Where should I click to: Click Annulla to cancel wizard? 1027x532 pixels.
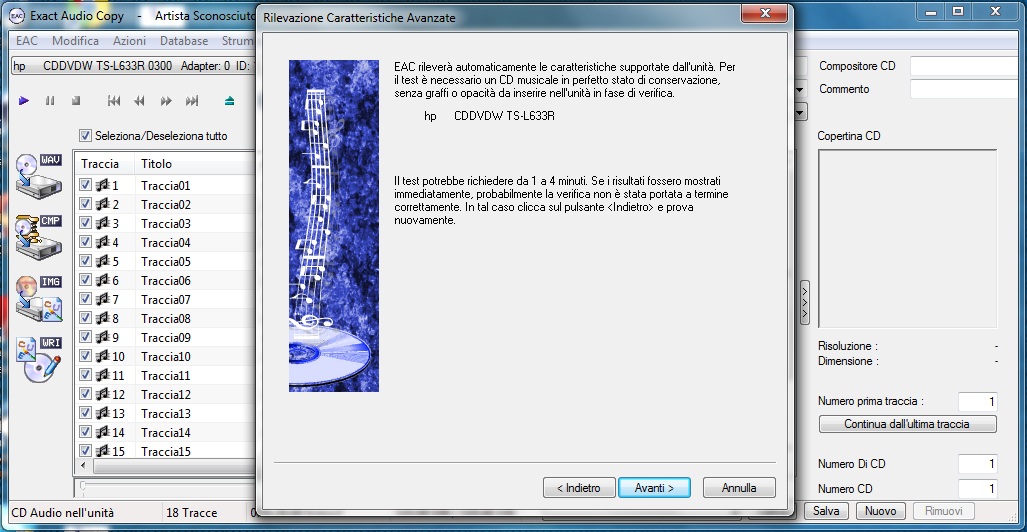click(739, 488)
